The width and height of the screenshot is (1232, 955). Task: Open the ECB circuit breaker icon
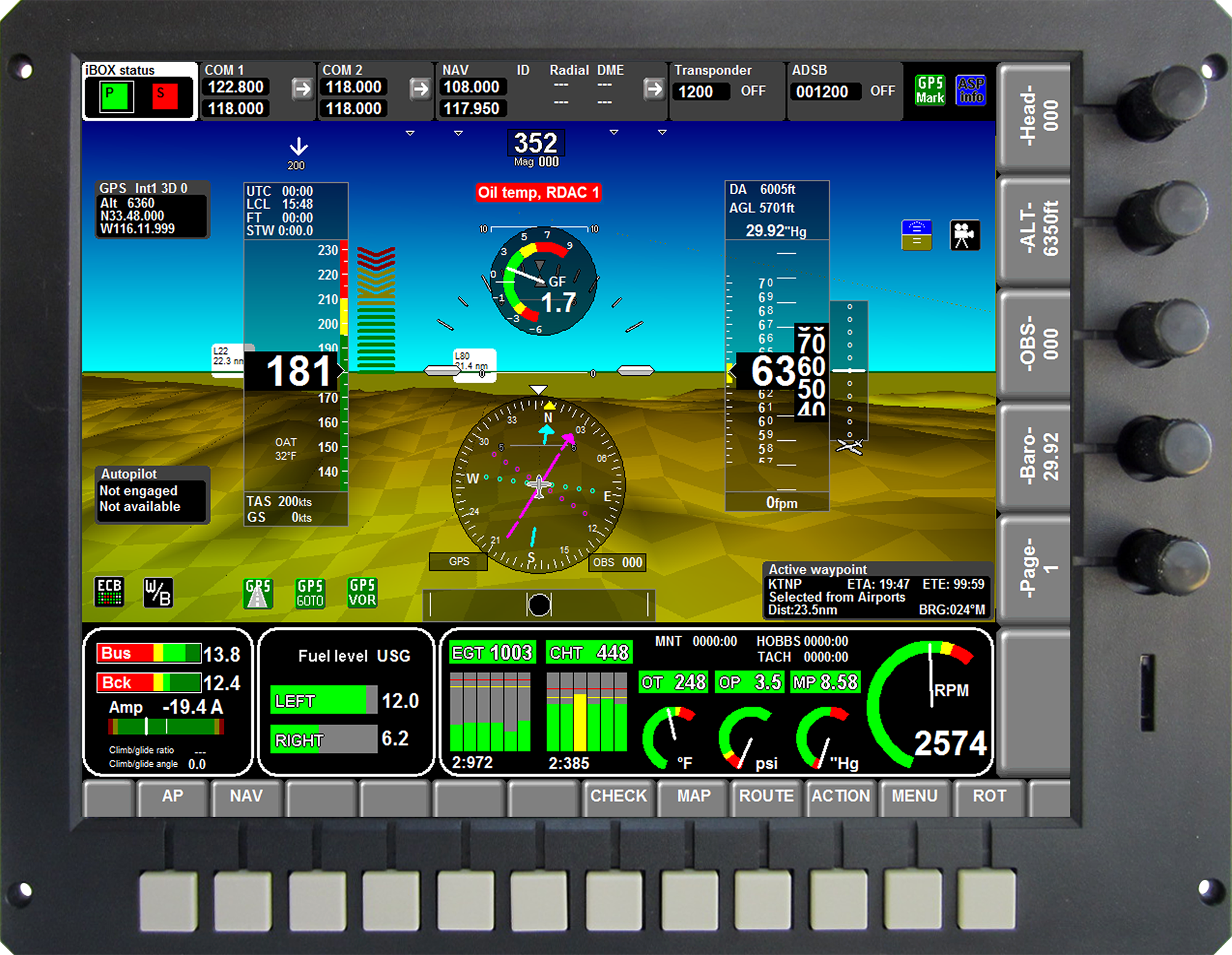tap(110, 592)
